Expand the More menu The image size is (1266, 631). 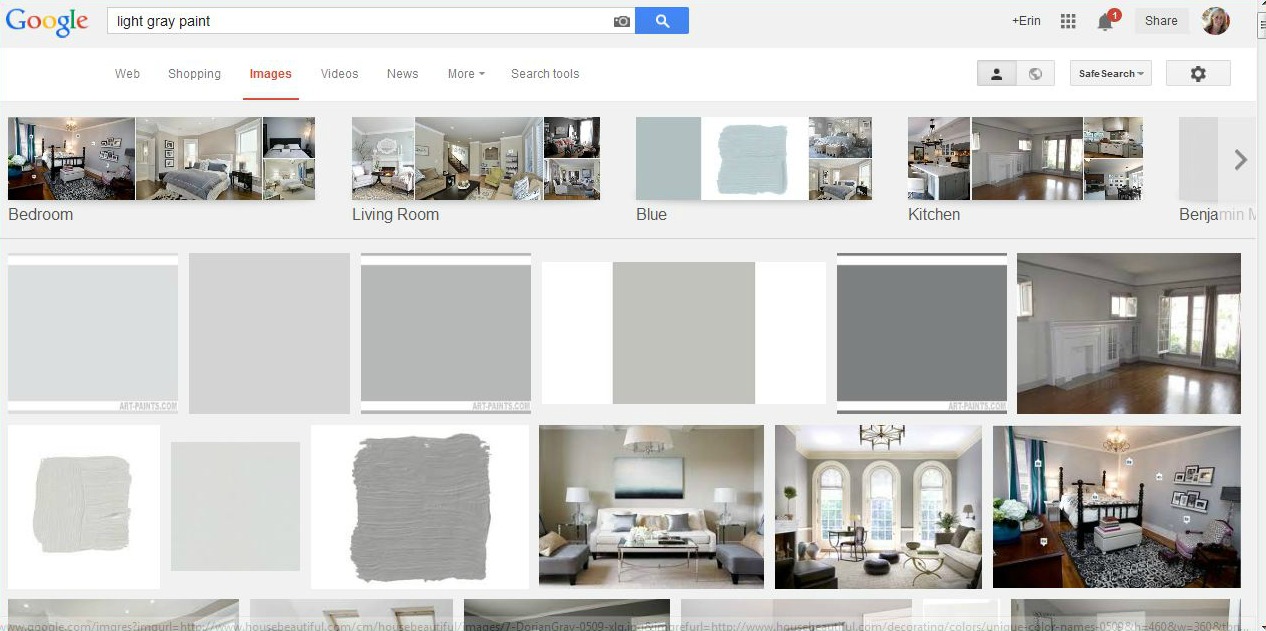click(x=465, y=73)
